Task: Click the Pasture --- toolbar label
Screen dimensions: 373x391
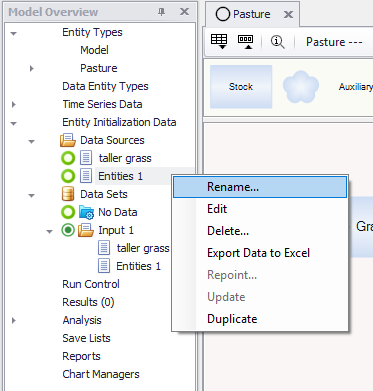Action: 334,42
